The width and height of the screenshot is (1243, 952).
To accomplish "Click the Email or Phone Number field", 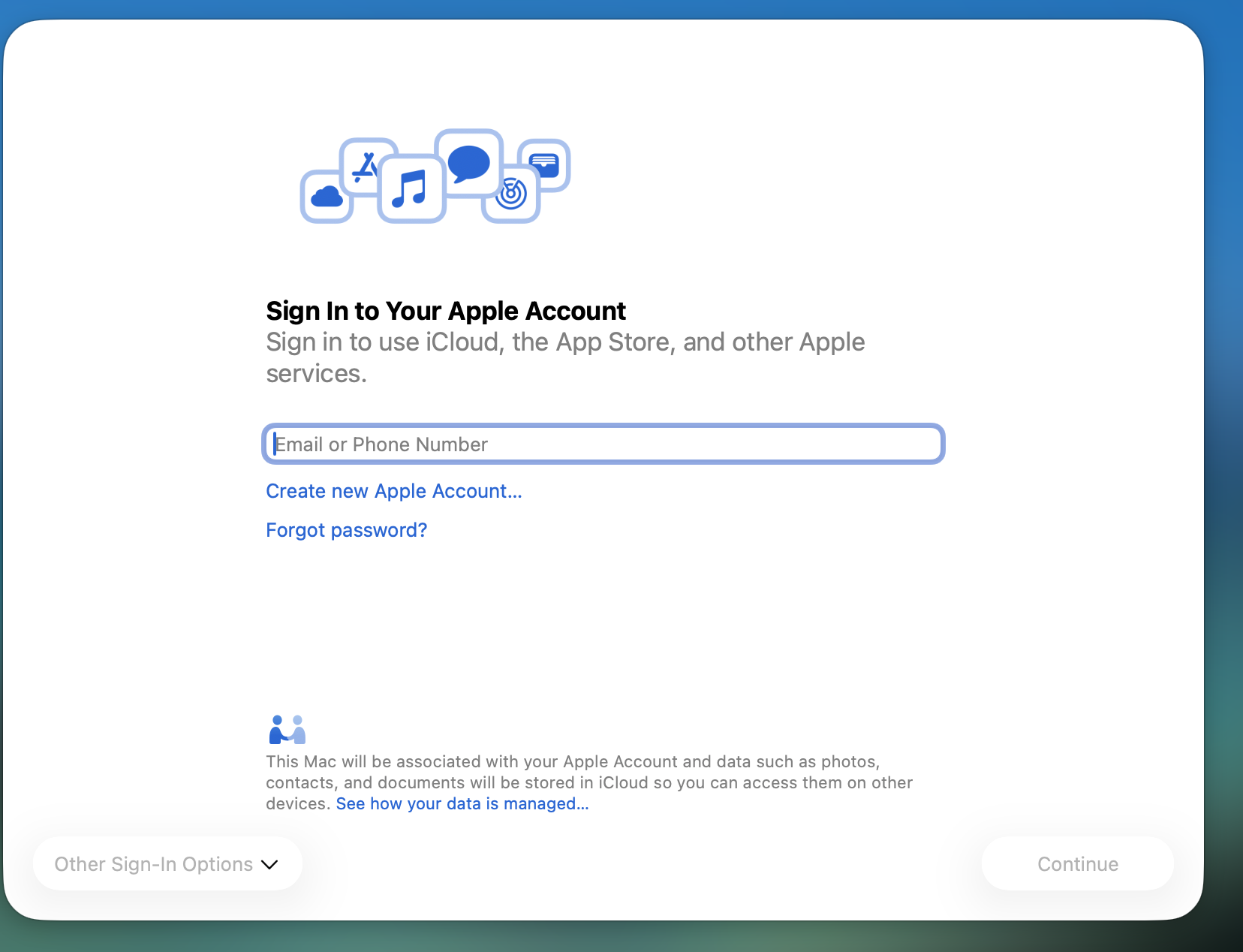I will [x=603, y=444].
